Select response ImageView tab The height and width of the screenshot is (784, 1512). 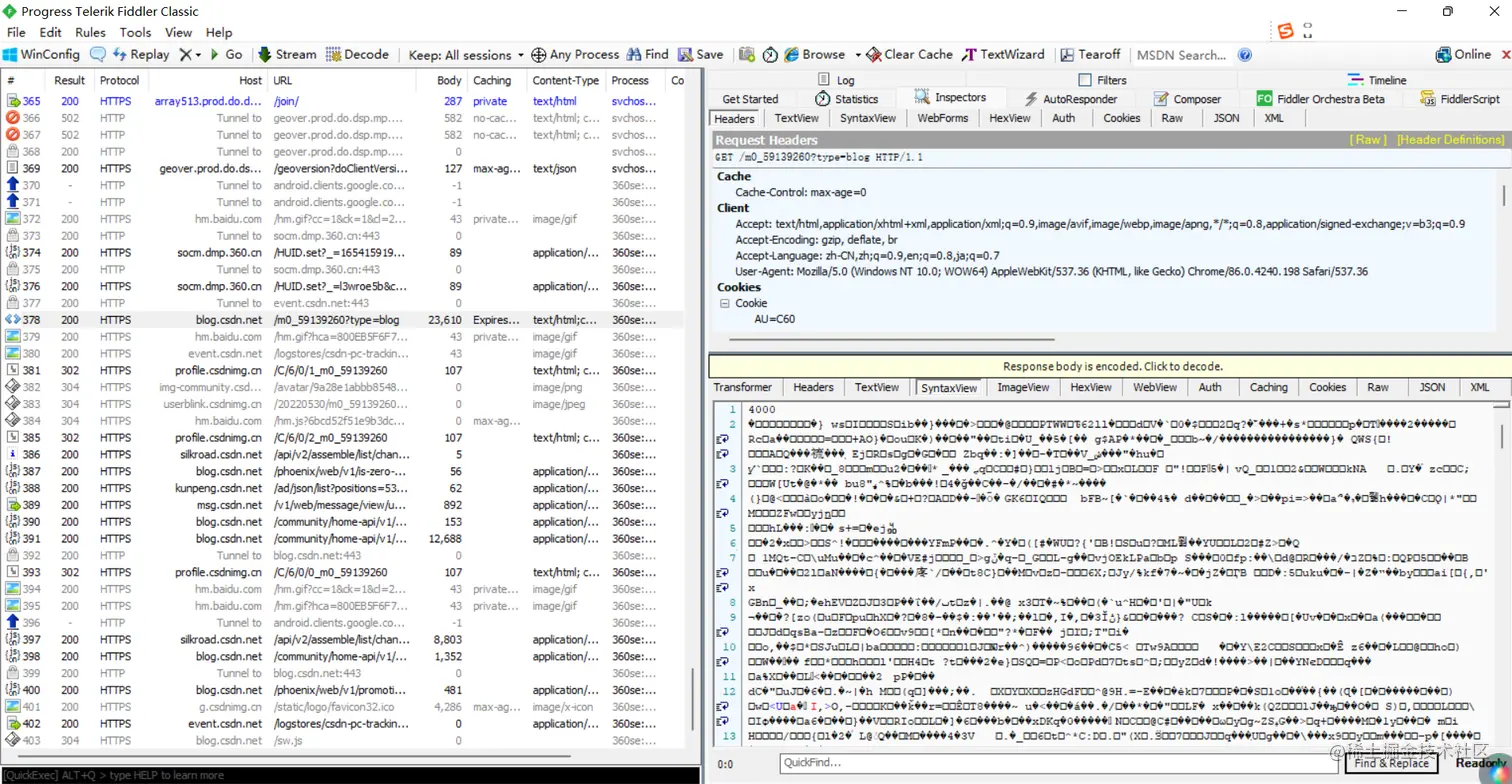[1024, 387]
